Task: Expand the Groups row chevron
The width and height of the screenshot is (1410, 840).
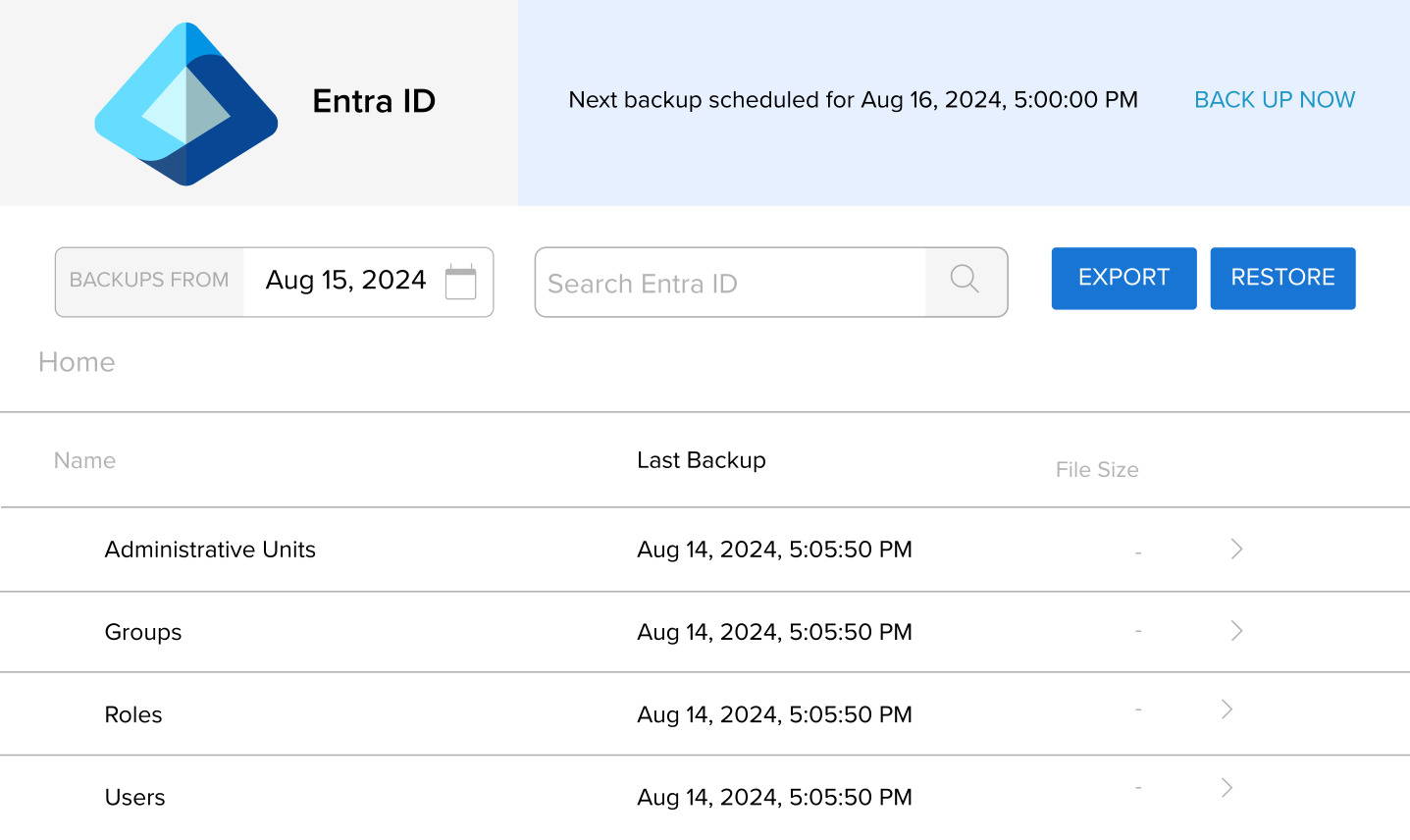Action: pos(1236,630)
